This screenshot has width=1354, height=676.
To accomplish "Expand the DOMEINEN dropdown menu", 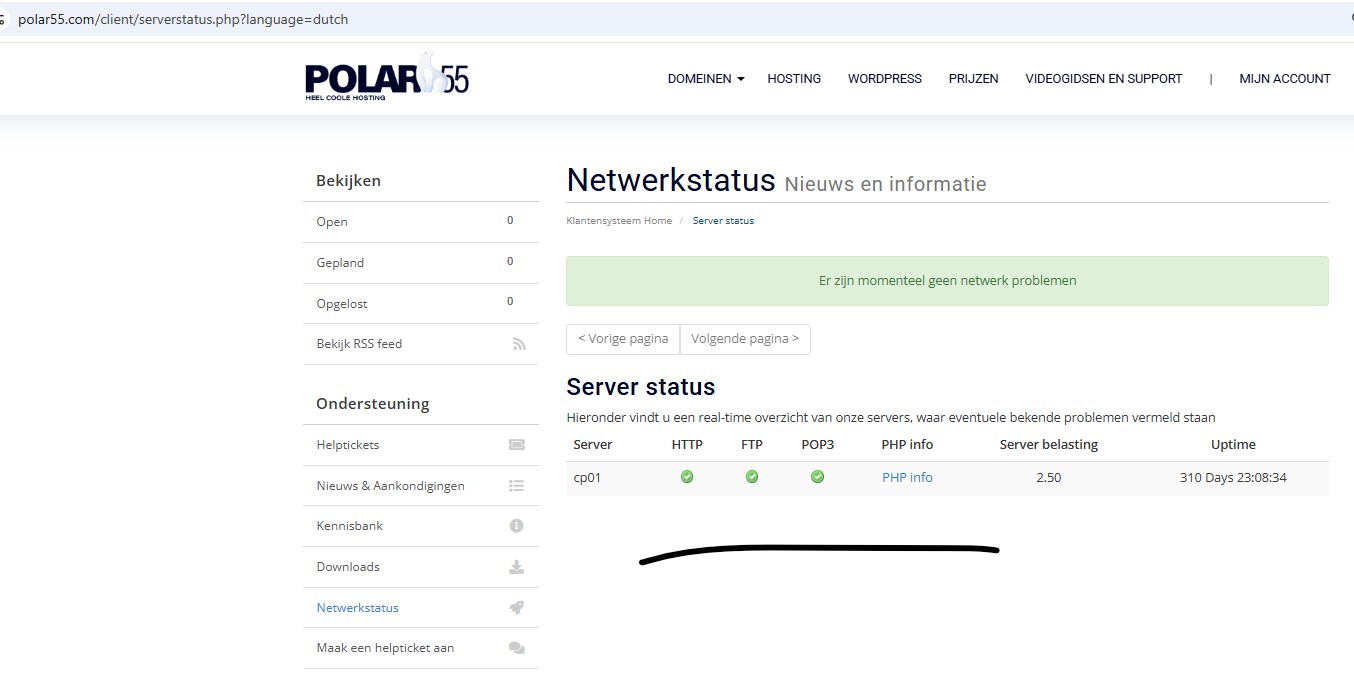I will click(705, 78).
